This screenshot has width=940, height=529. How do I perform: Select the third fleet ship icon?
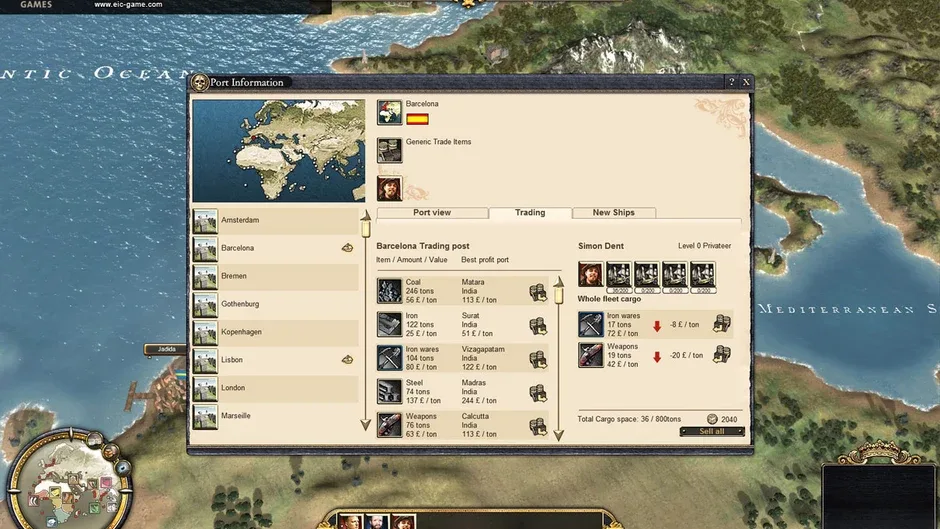(674, 275)
